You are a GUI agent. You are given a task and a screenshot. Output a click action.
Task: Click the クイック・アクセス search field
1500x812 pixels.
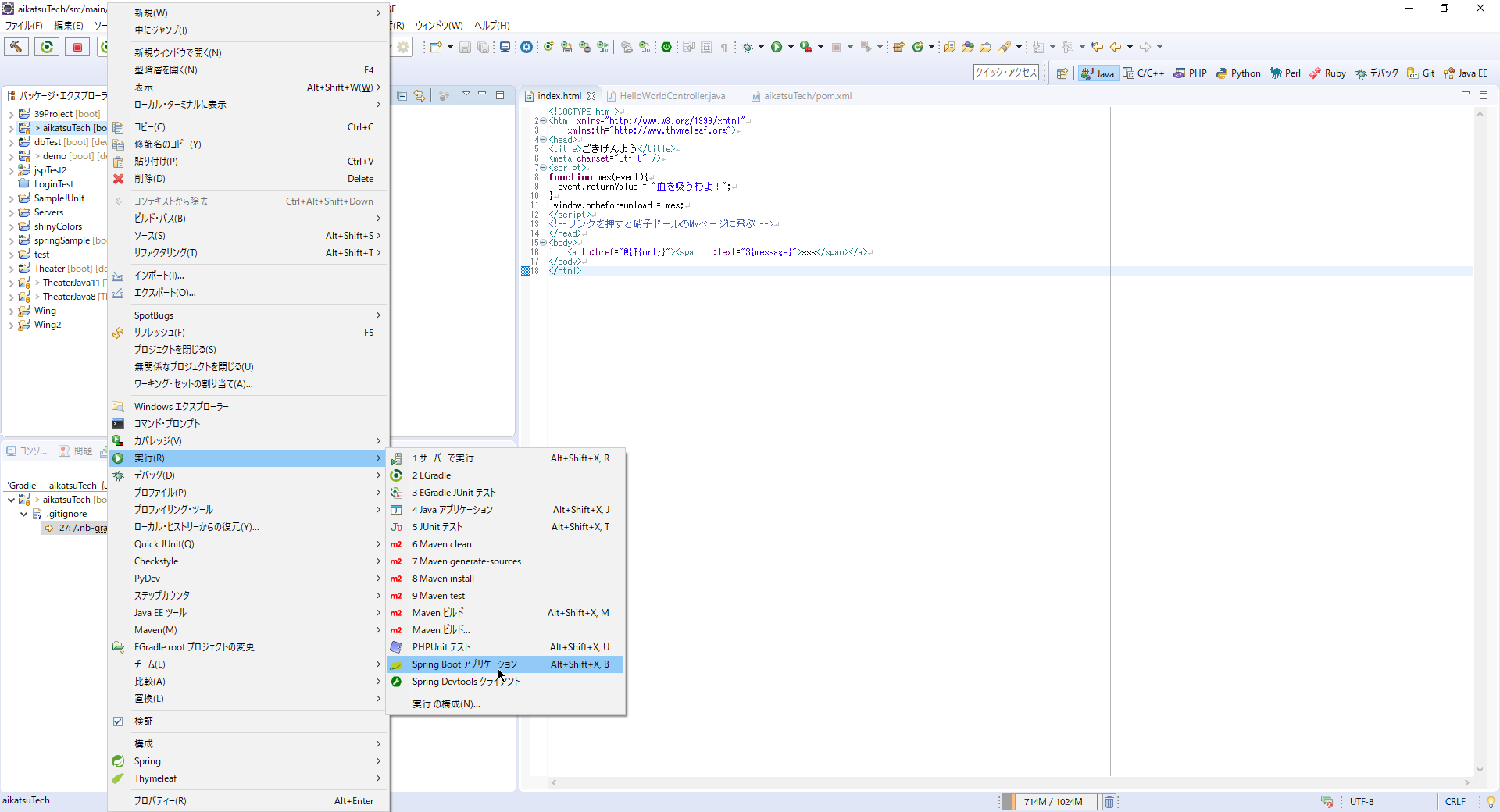[1006, 73]
